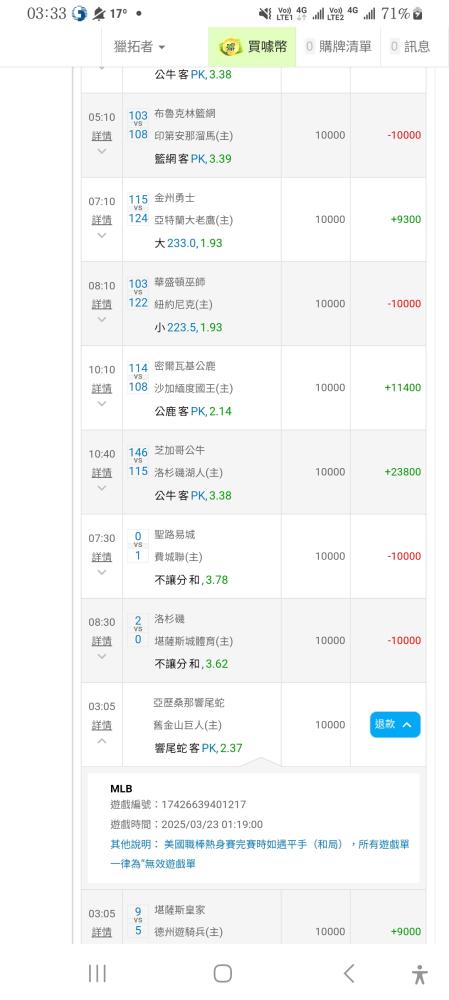Click 詳情 link for 10:10 公鹿 game
449x1000 pixels.
point(101,388)
